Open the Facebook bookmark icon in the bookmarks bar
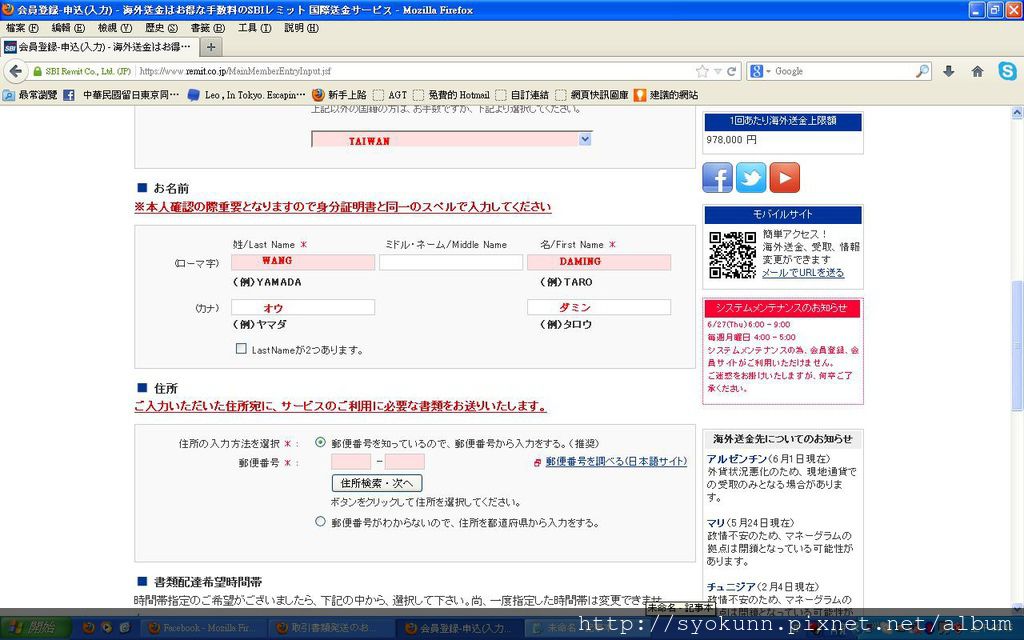Screen dimensions: 1024x640 (69, 95)
